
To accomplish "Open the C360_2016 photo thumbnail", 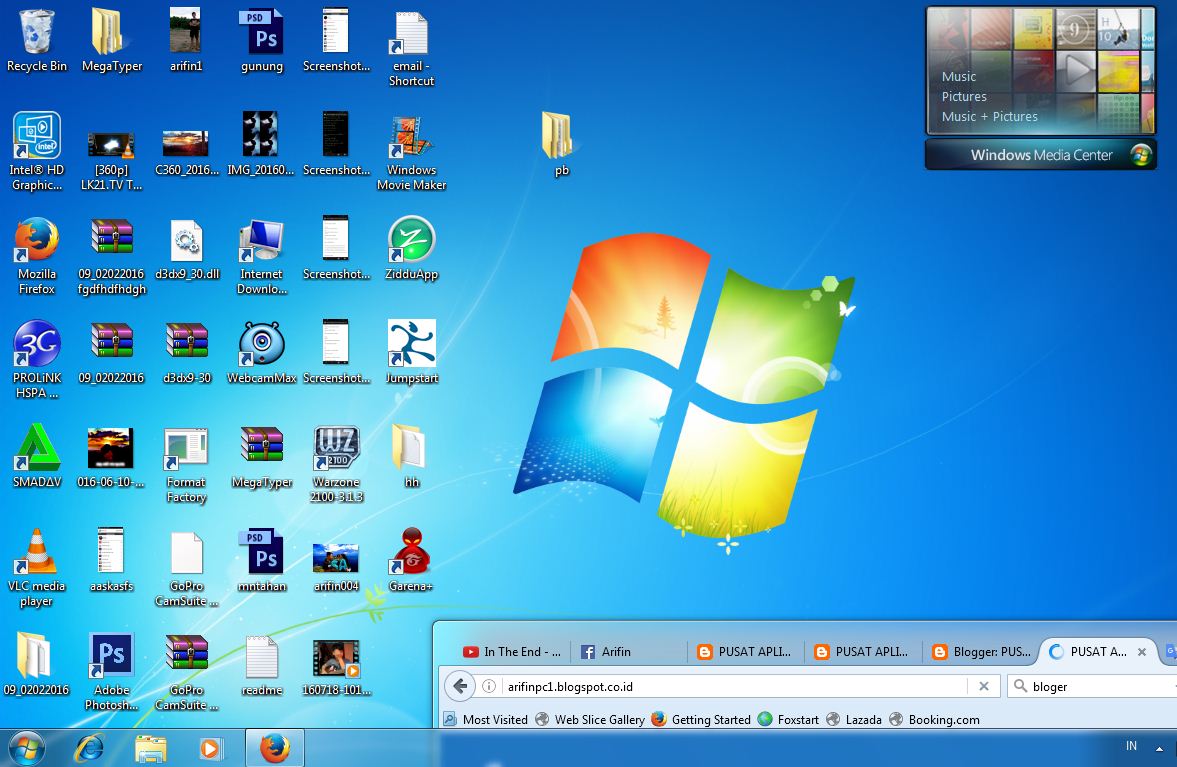I will click(x=185, y=143).
